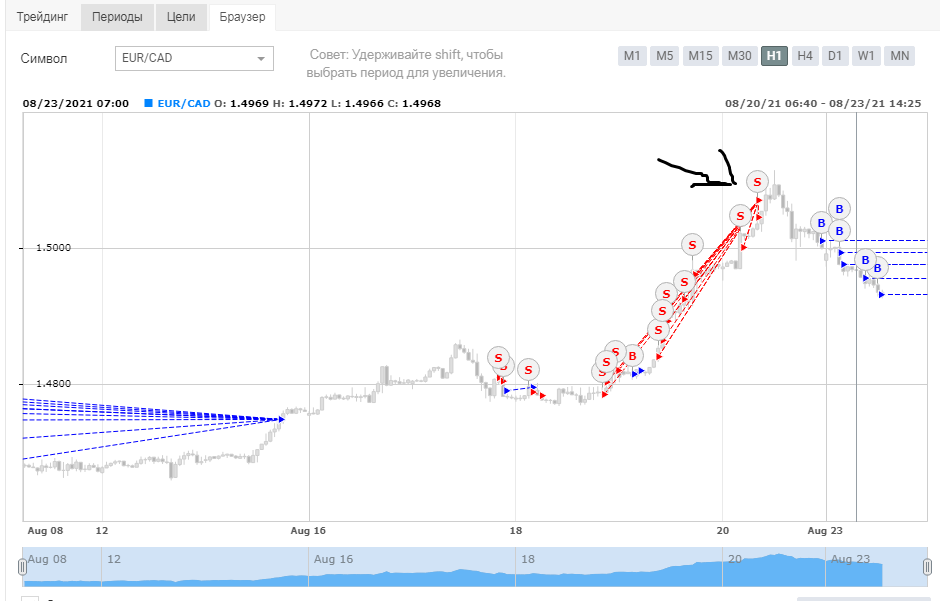
Task: Click the Aug 16 date axis label
Action: click(308, 530)
